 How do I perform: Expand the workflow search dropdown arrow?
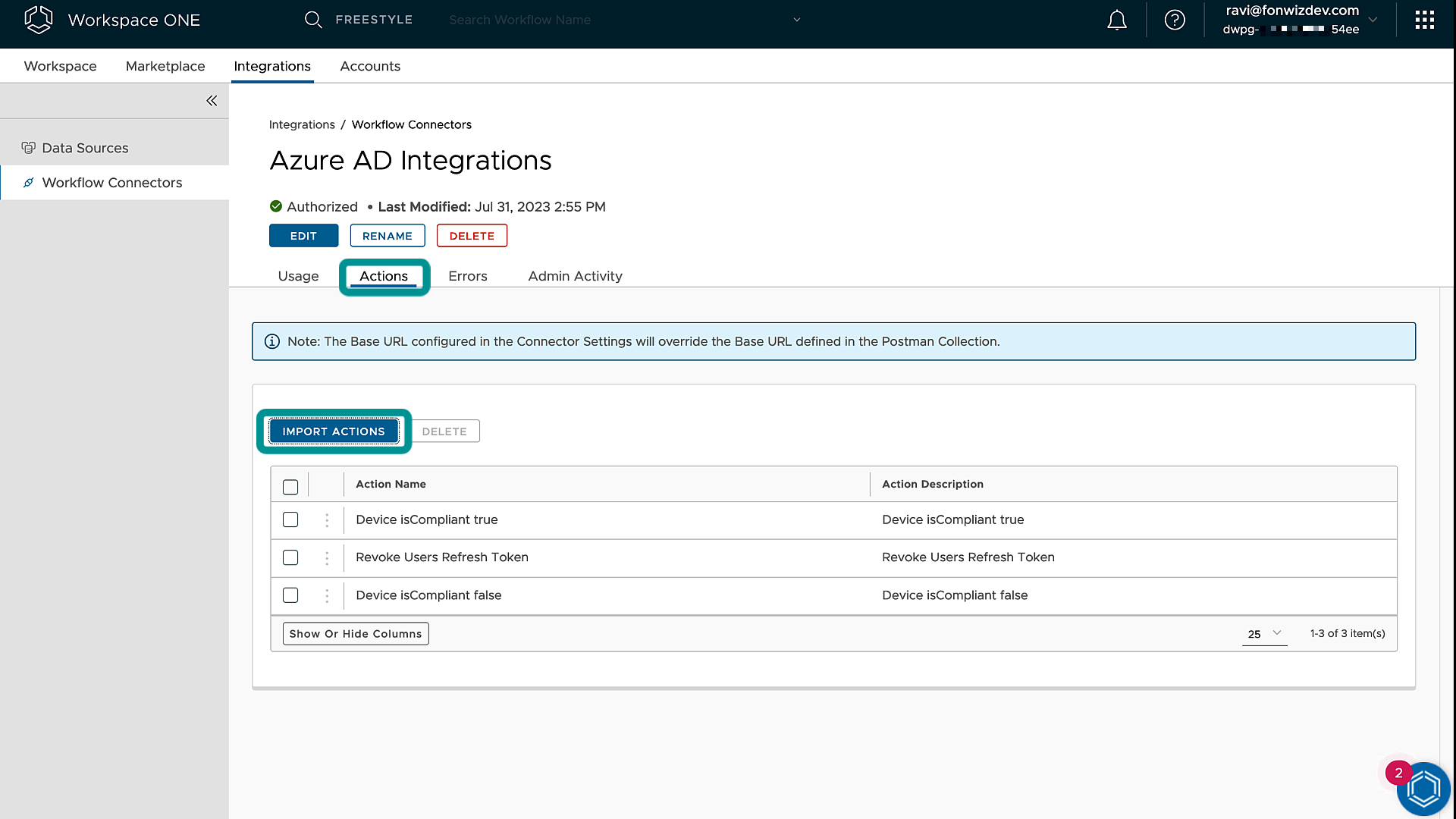tap(796, 20)
